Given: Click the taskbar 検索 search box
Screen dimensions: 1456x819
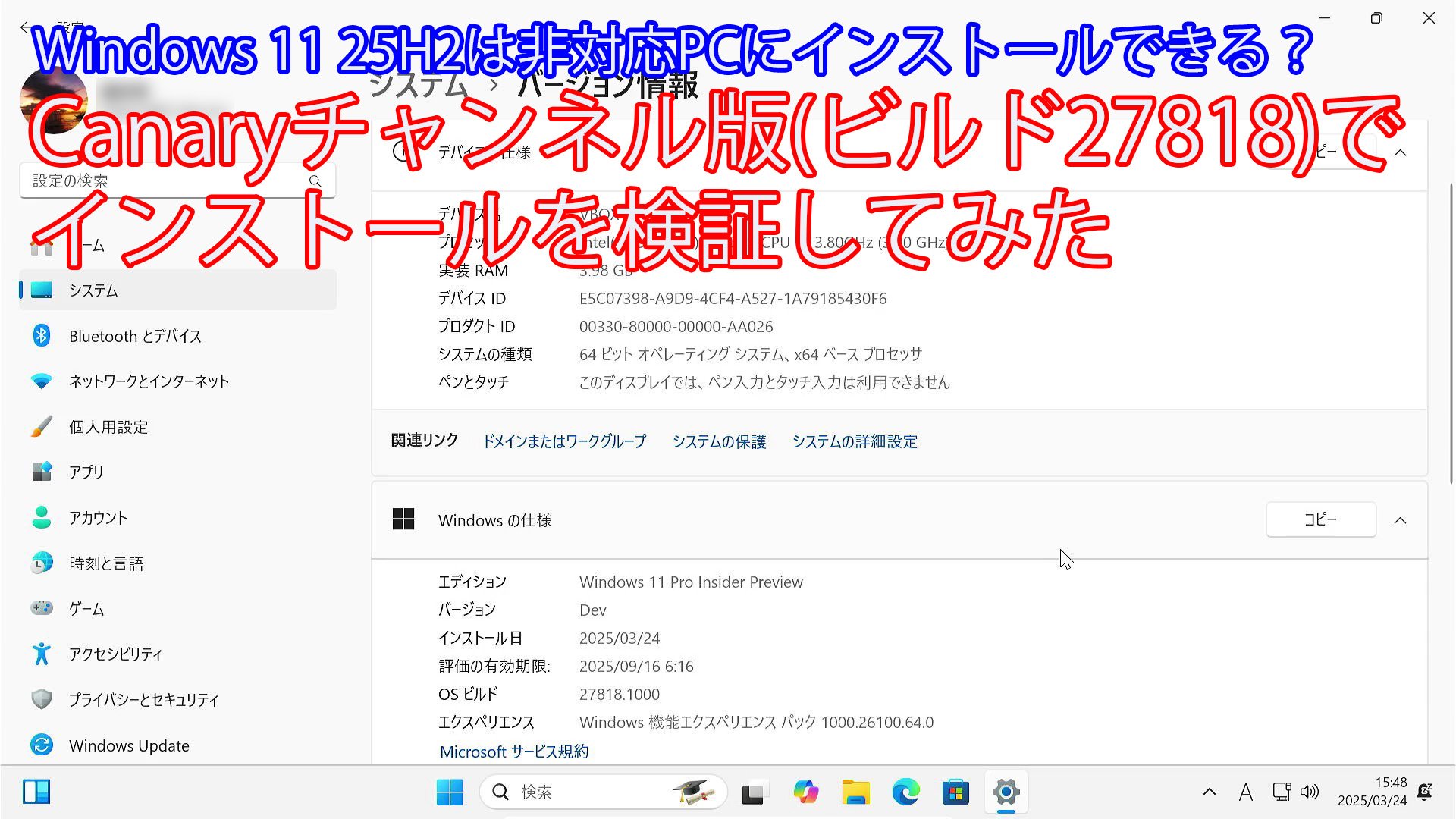Looking at the screenshot, I should point(604,792).
